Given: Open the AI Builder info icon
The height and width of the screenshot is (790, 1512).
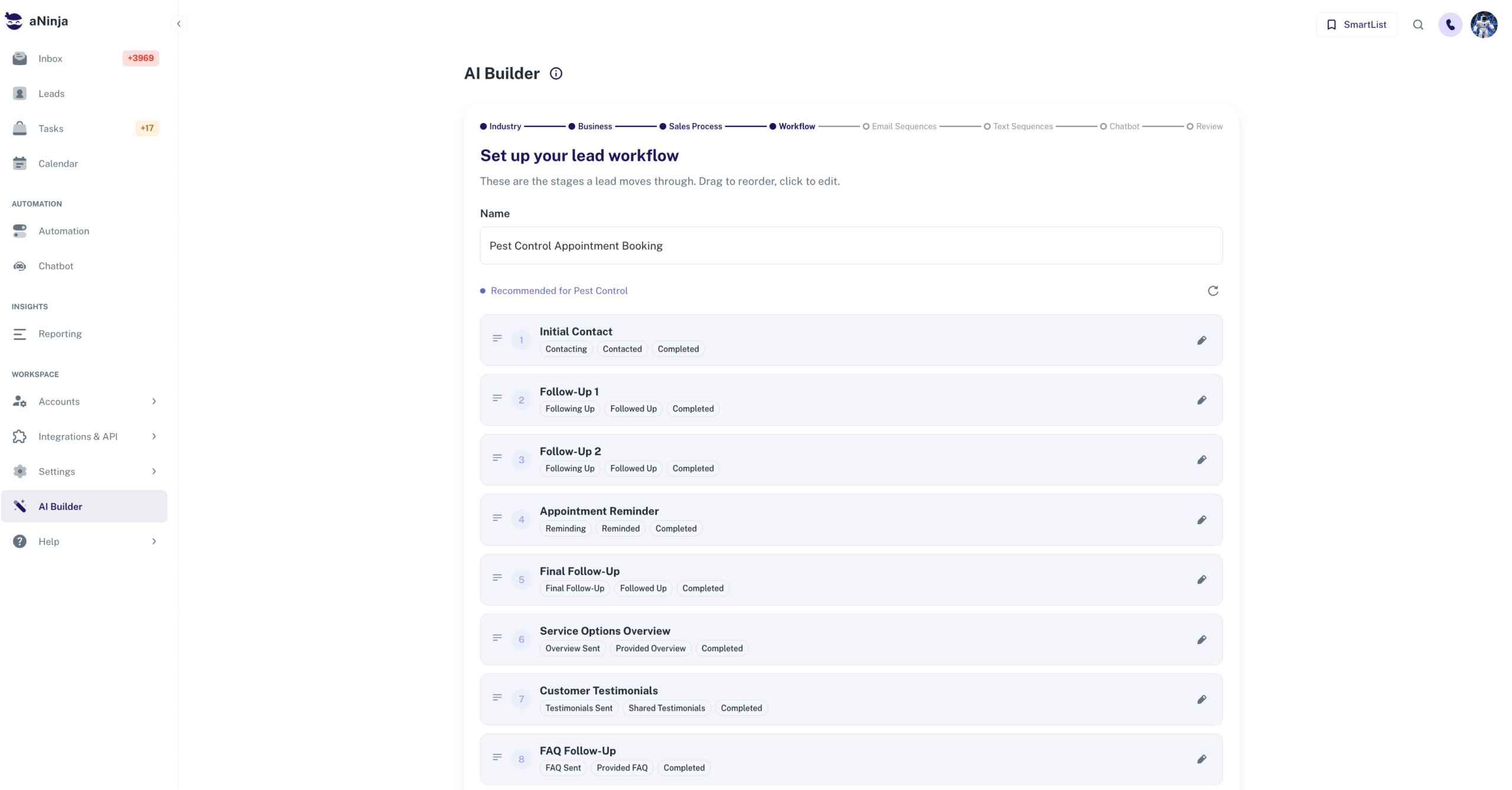Looking at the screenshot, I should coord(556,73).
